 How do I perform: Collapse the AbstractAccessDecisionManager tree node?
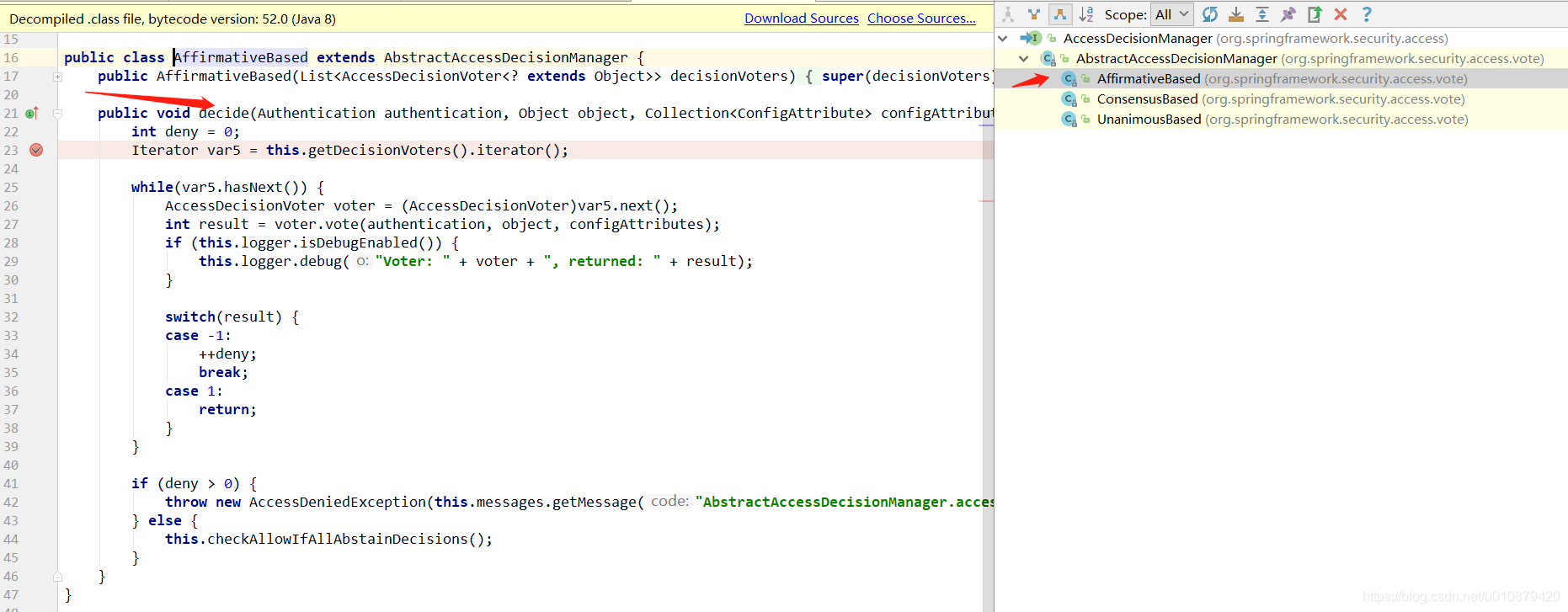pyautogui.click(x=1023, y=58)
